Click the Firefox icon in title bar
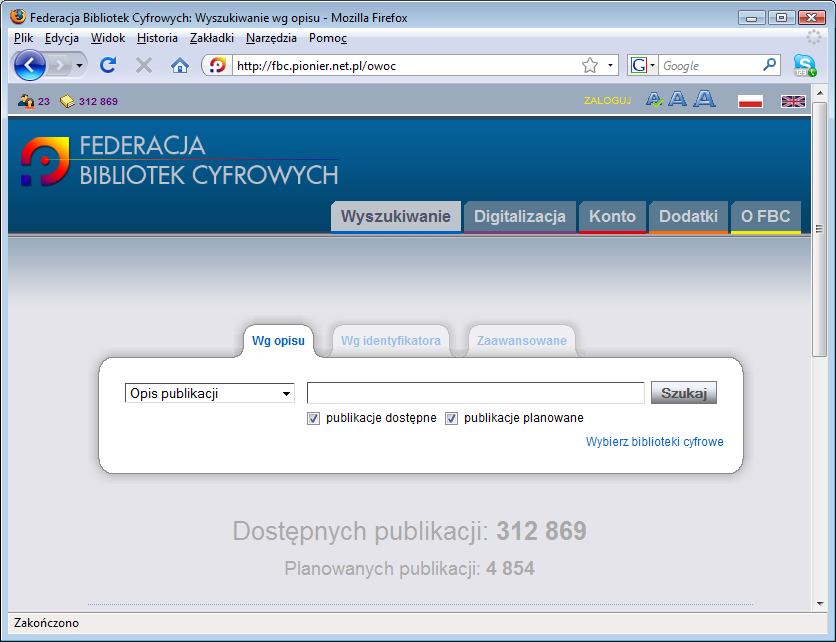Viewport: 836px width, 642px height. coord(18,17)
